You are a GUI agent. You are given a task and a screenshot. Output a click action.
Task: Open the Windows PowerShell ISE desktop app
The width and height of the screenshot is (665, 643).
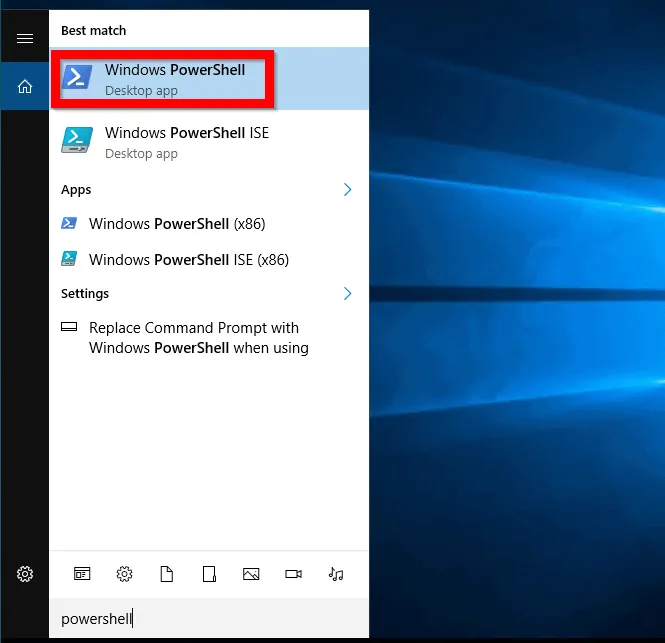[209, 142]
